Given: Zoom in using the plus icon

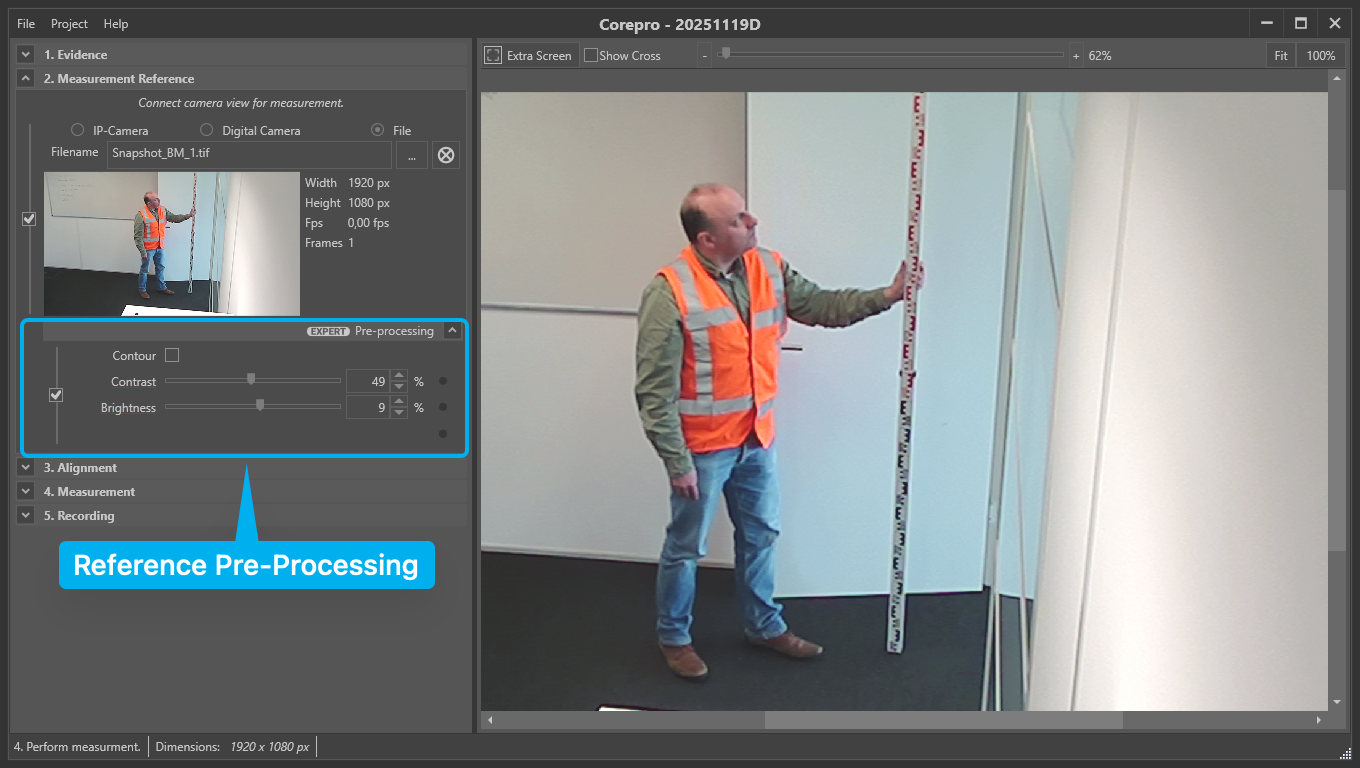Looking at the screenshot, I should point(1074,55).
